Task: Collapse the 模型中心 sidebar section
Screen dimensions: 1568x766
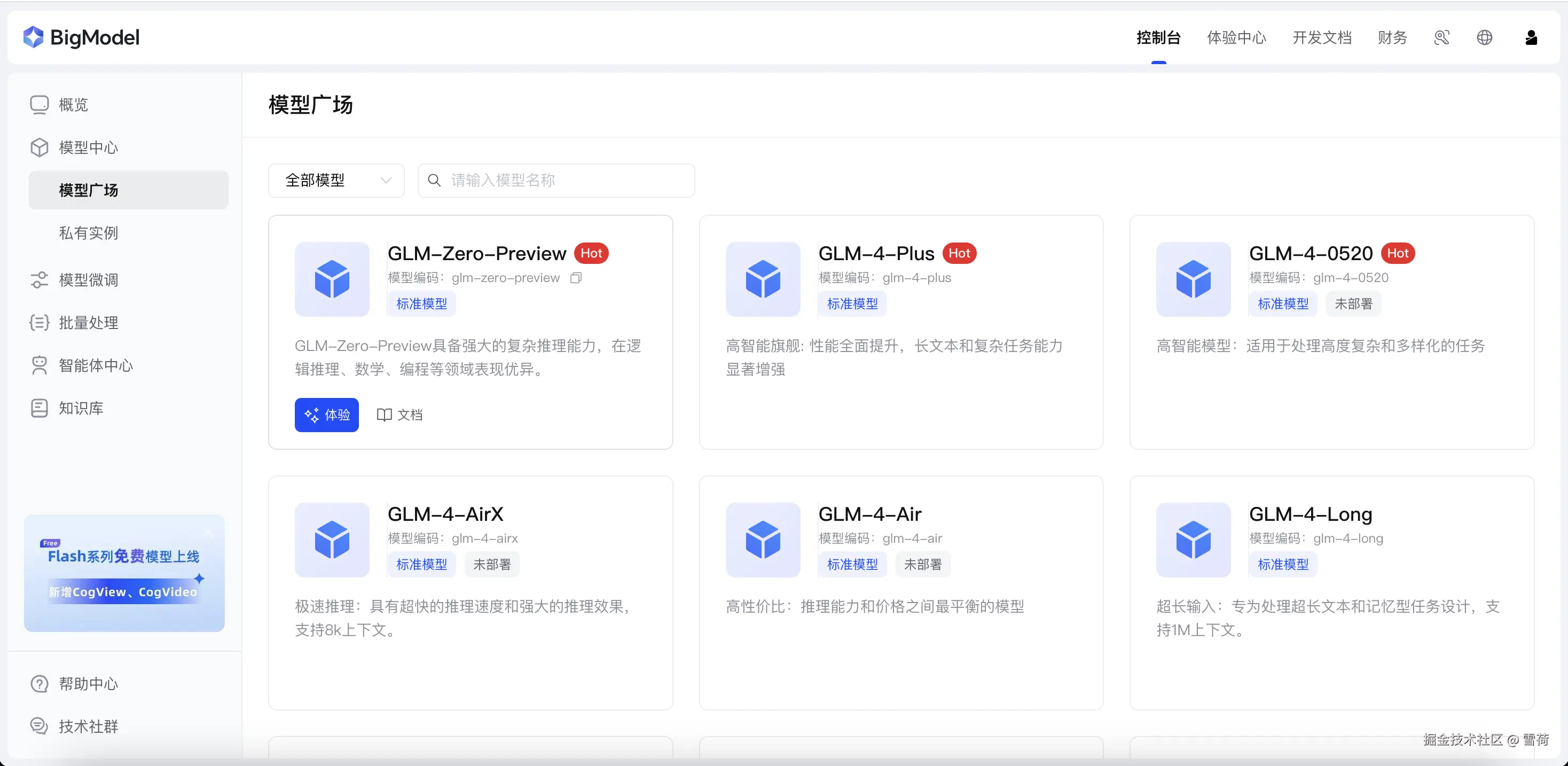Action: (88, 147)
